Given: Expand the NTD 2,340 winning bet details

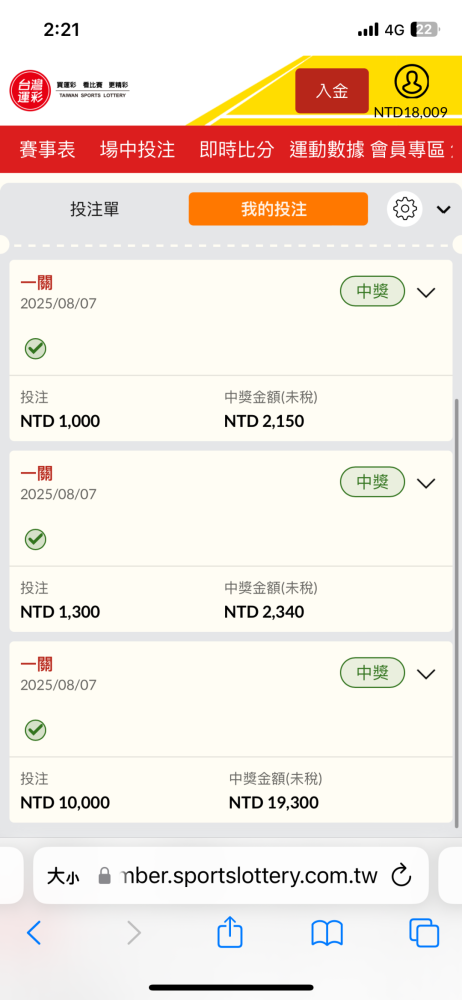Looking at the screenshot, I should coord(426,483).
